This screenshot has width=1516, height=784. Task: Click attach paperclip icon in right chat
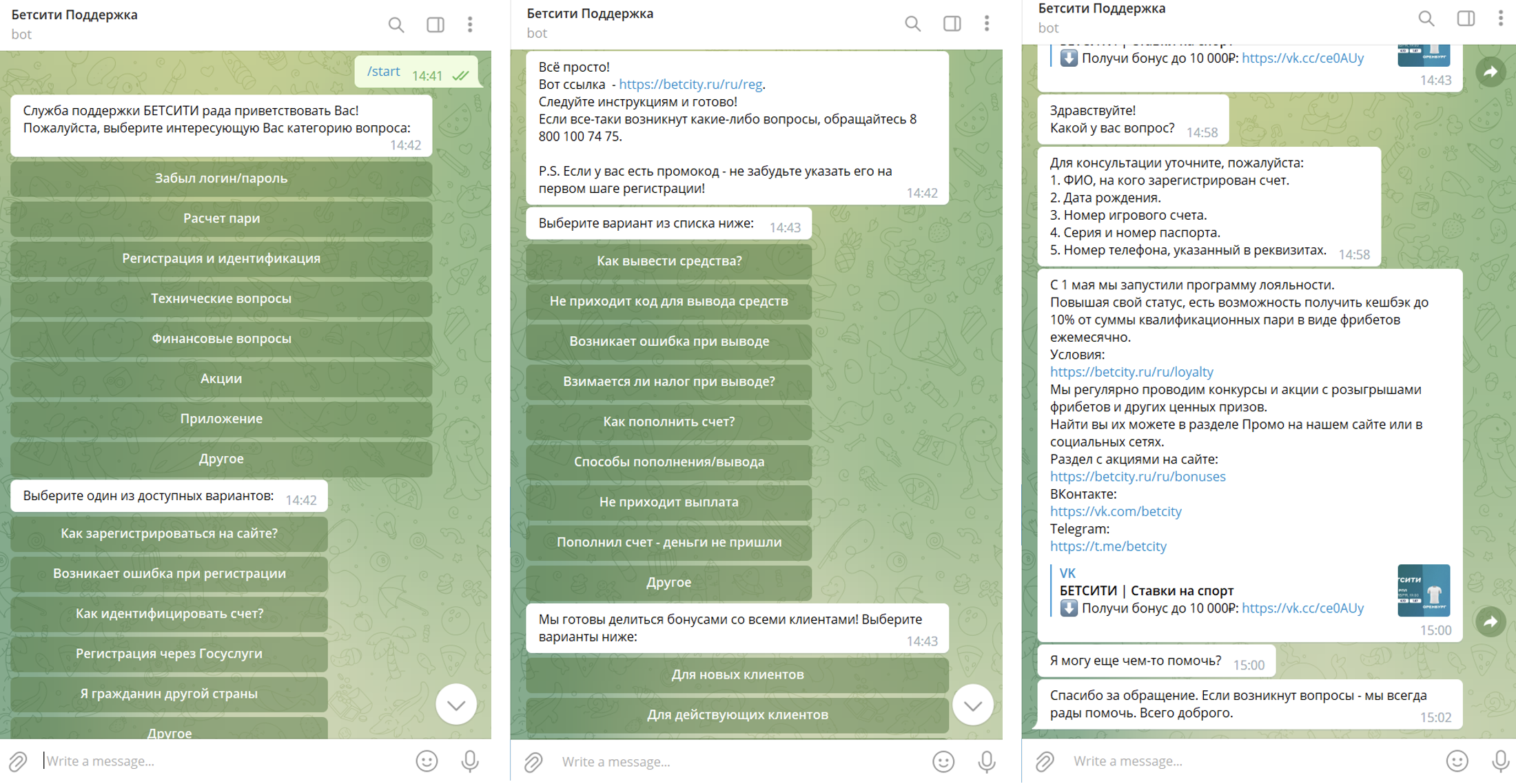coord(1045,761)
